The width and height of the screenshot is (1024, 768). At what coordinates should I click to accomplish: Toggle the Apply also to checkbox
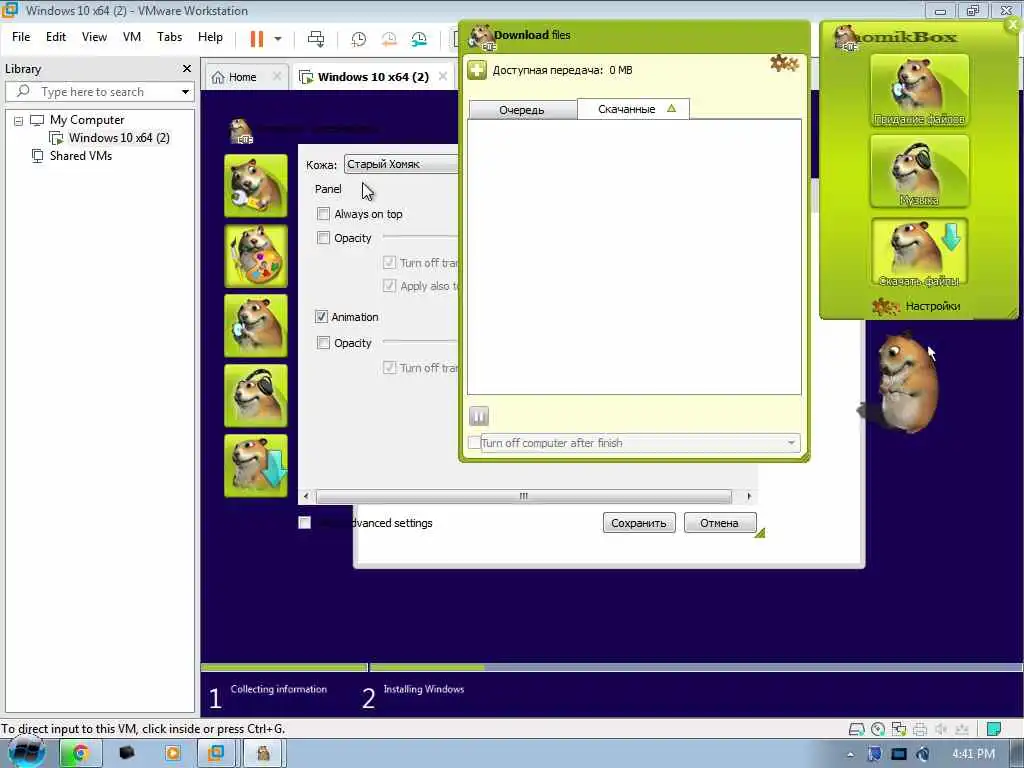tap(389, 285)
